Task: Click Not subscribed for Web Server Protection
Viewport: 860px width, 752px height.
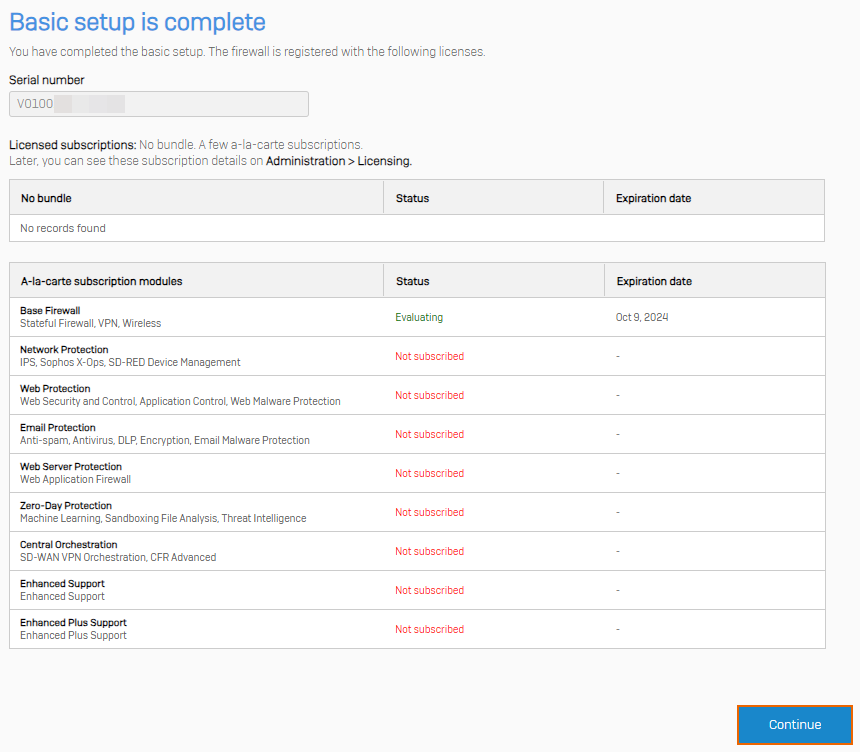Action: (429, 472)
